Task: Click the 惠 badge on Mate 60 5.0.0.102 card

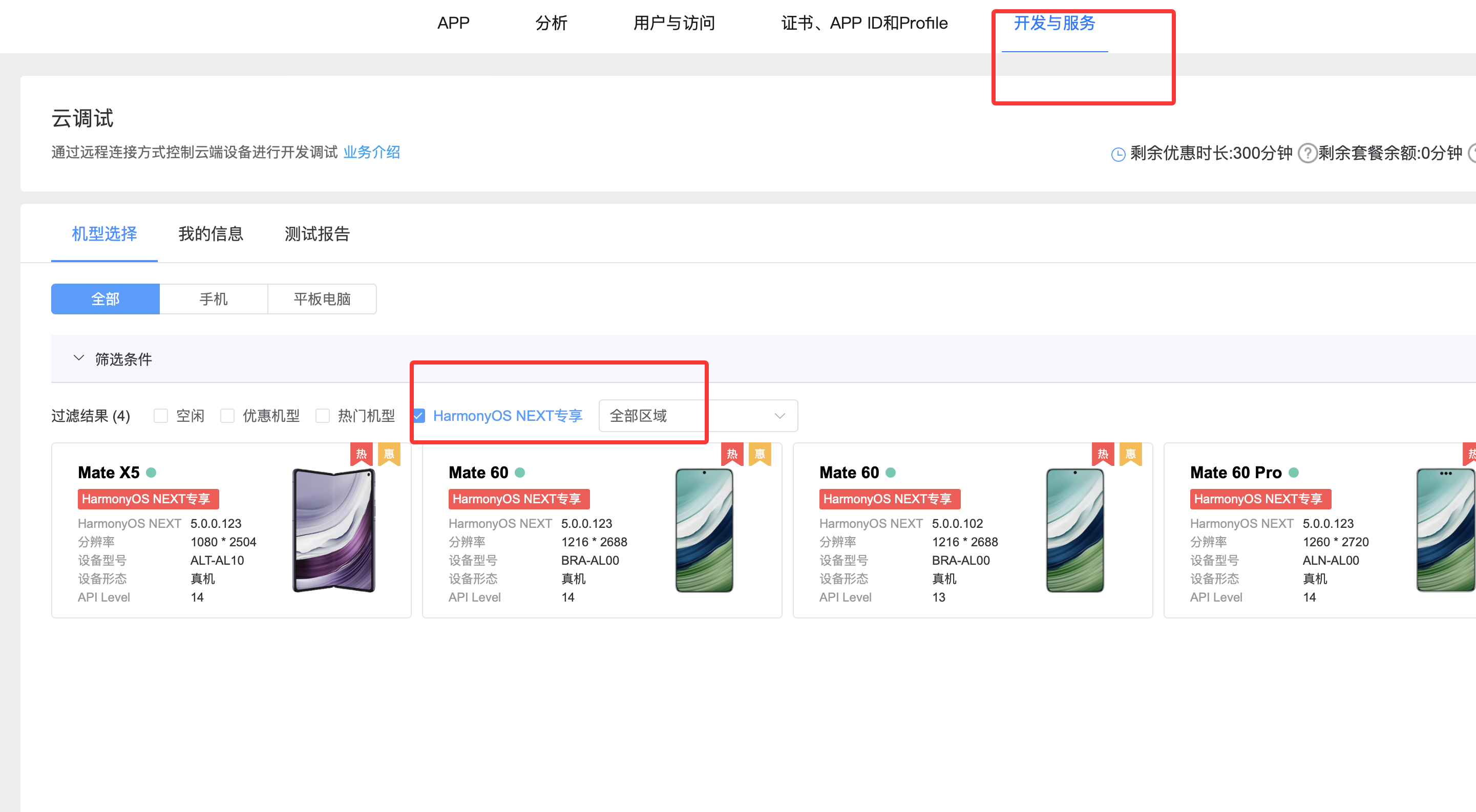Action: coord(1130,454)
